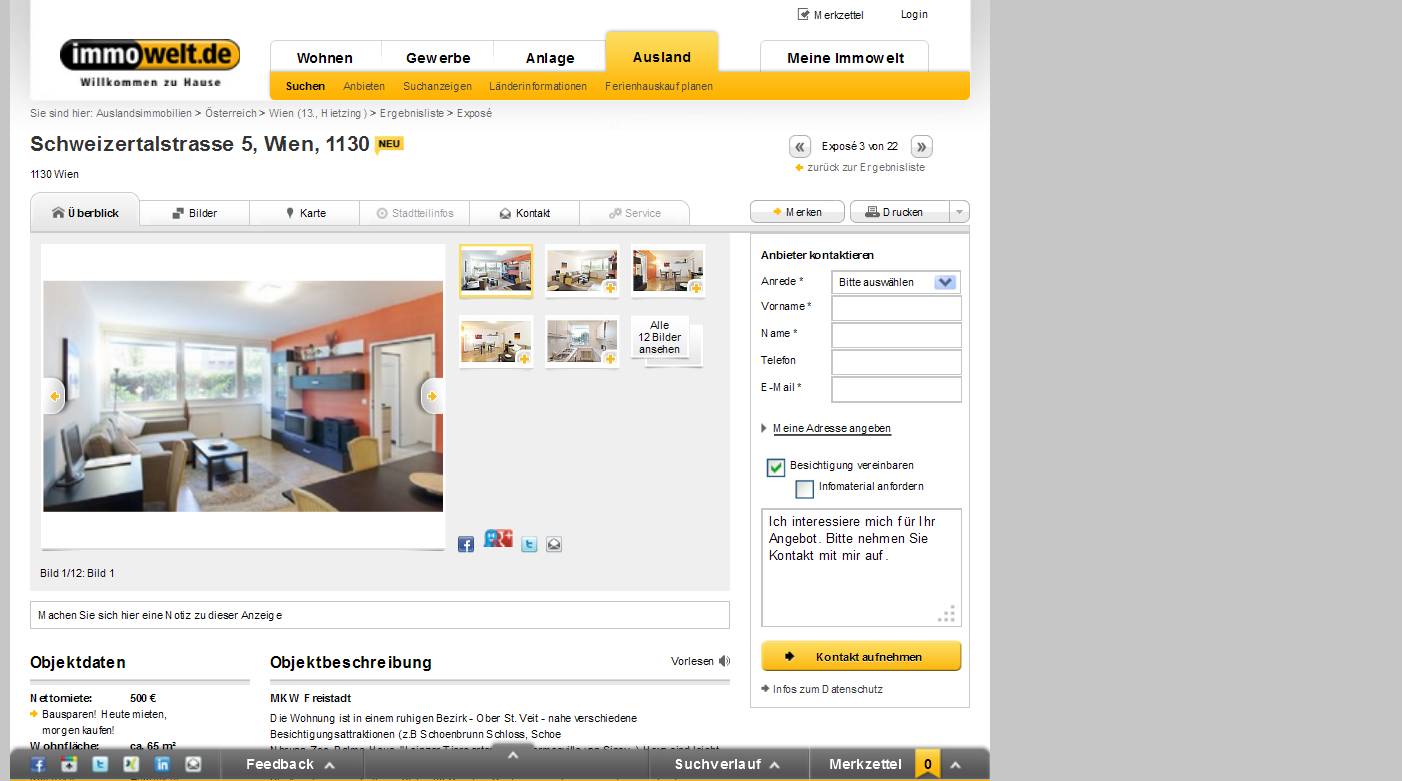Open the Gewerbe menu

pos(437,57)
